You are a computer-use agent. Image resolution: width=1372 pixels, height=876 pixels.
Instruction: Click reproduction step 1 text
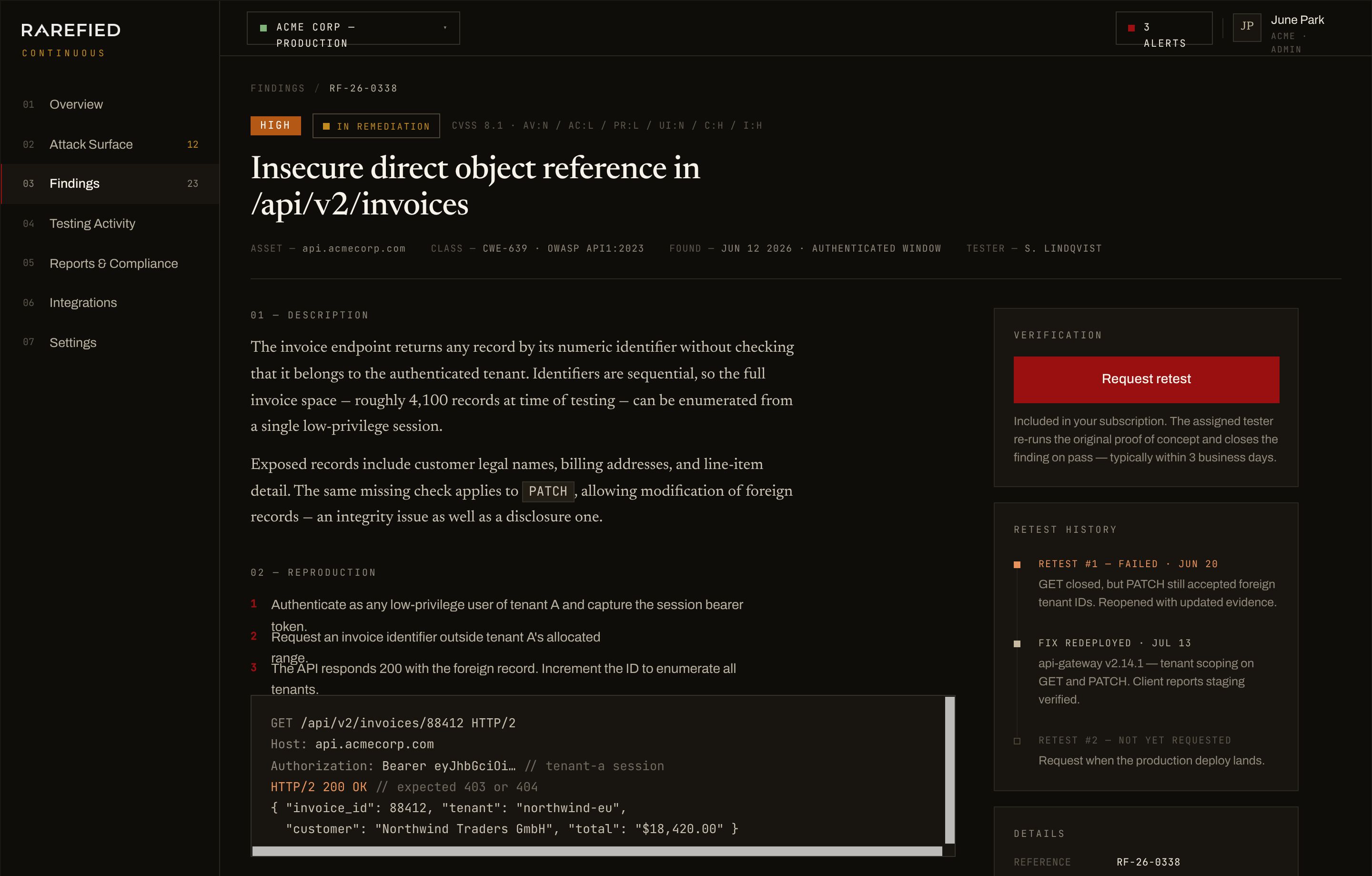[x=507, y=616]
